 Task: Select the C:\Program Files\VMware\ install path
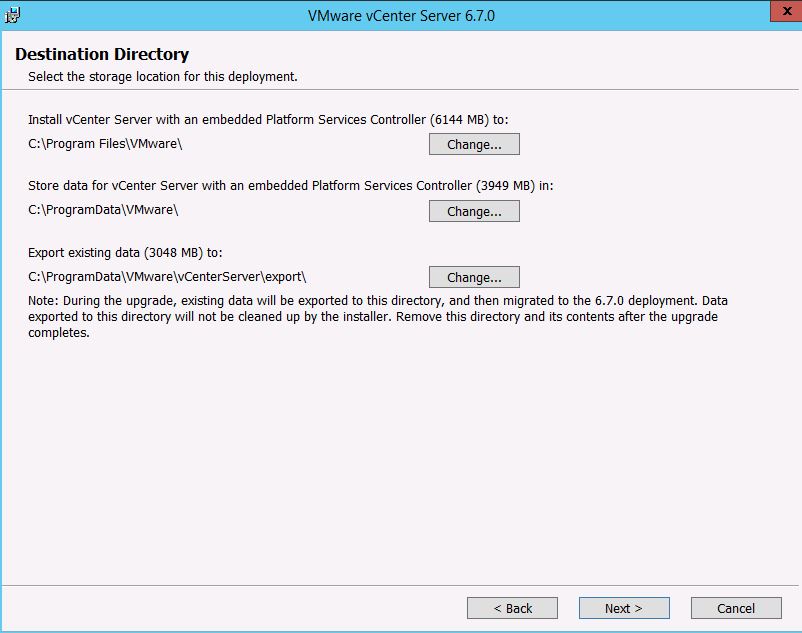coord(105,144)
